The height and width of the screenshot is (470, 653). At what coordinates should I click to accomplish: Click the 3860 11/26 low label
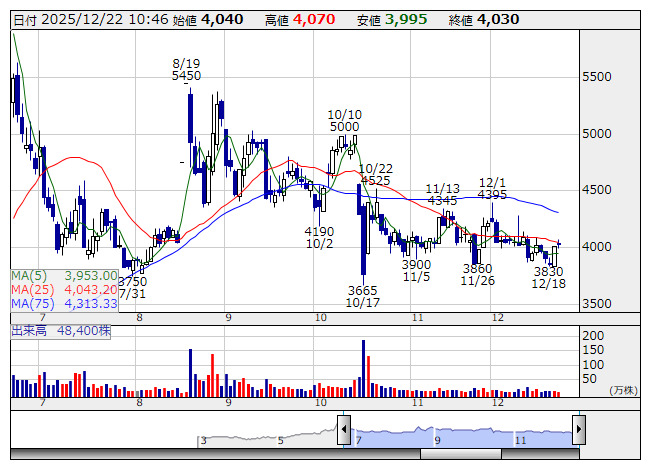pos(478,275)
